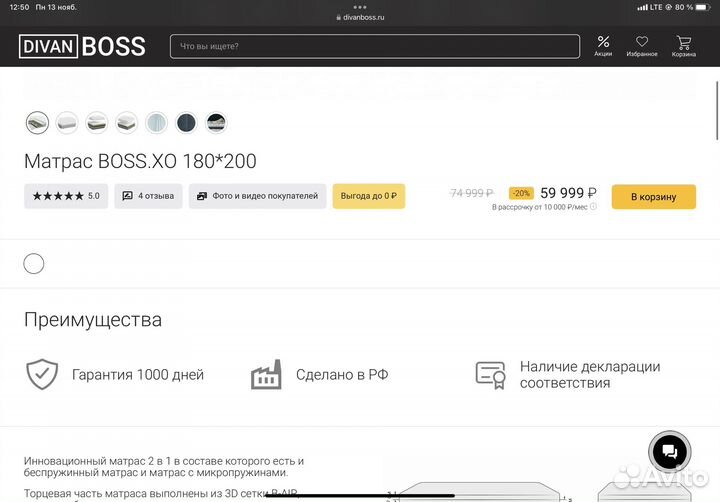Add to cart with 'В корзину'
Image resolution: width=720 pixels, height=502 pixels.
click(x=653, y=197)
